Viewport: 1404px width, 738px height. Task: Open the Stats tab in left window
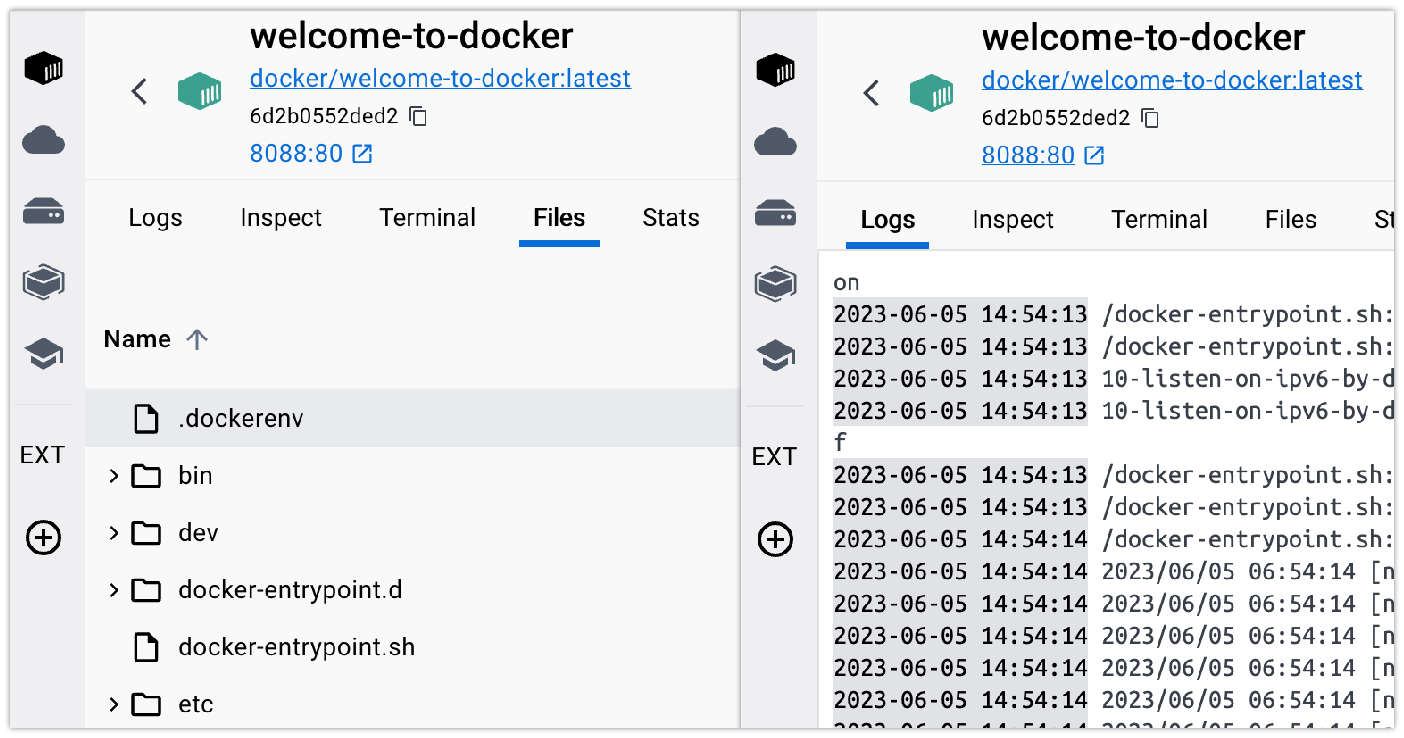tap(670, 218)
